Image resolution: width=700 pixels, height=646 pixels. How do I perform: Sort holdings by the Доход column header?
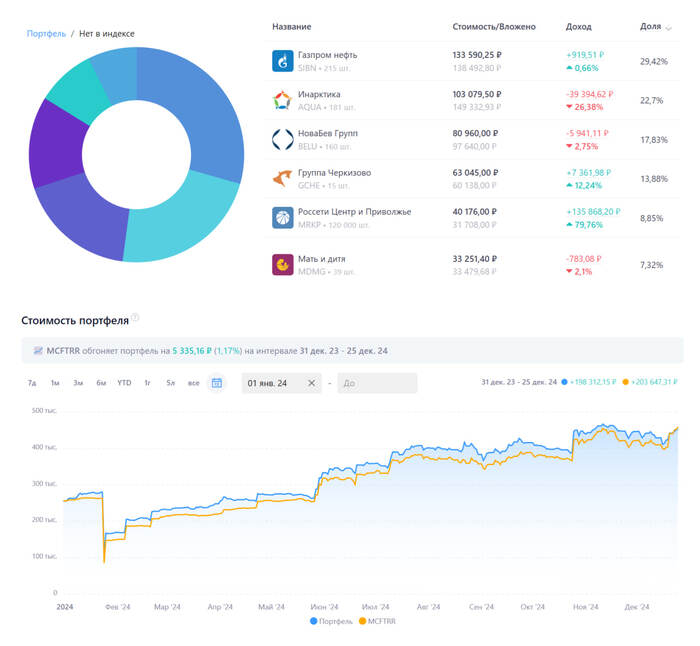pos(578,26)
